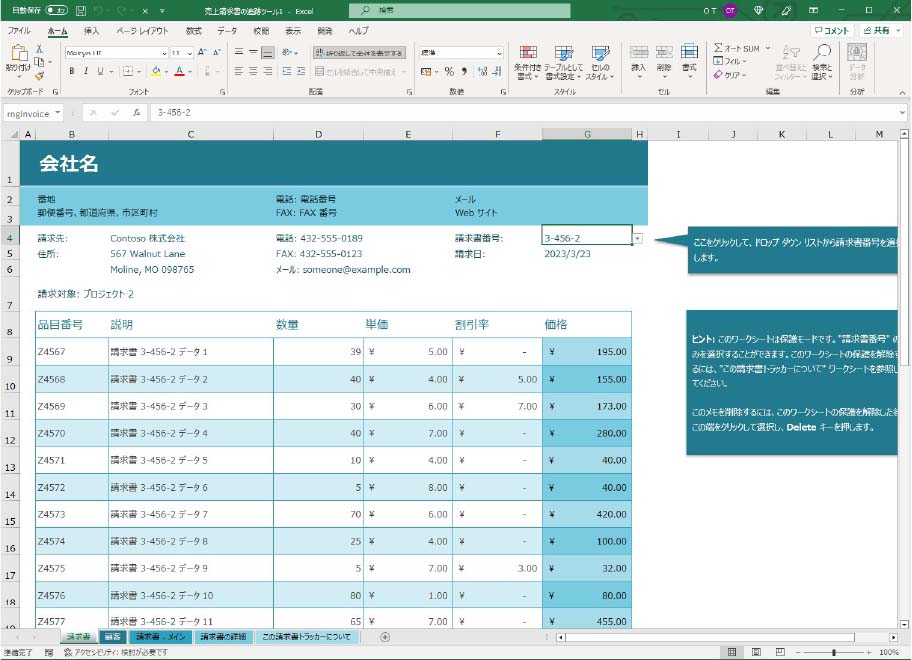Image resolution: width=912 pixels, height=660 pixels.
Task: Switch to page layout view in status bar
Action: coord(756,652)
